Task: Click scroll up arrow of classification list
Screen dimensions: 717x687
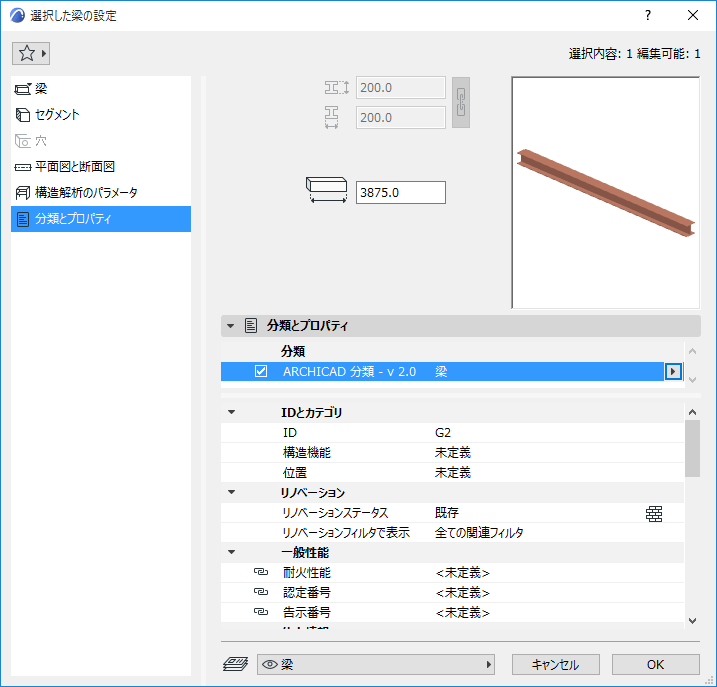Action: click(x=692, y=351)
